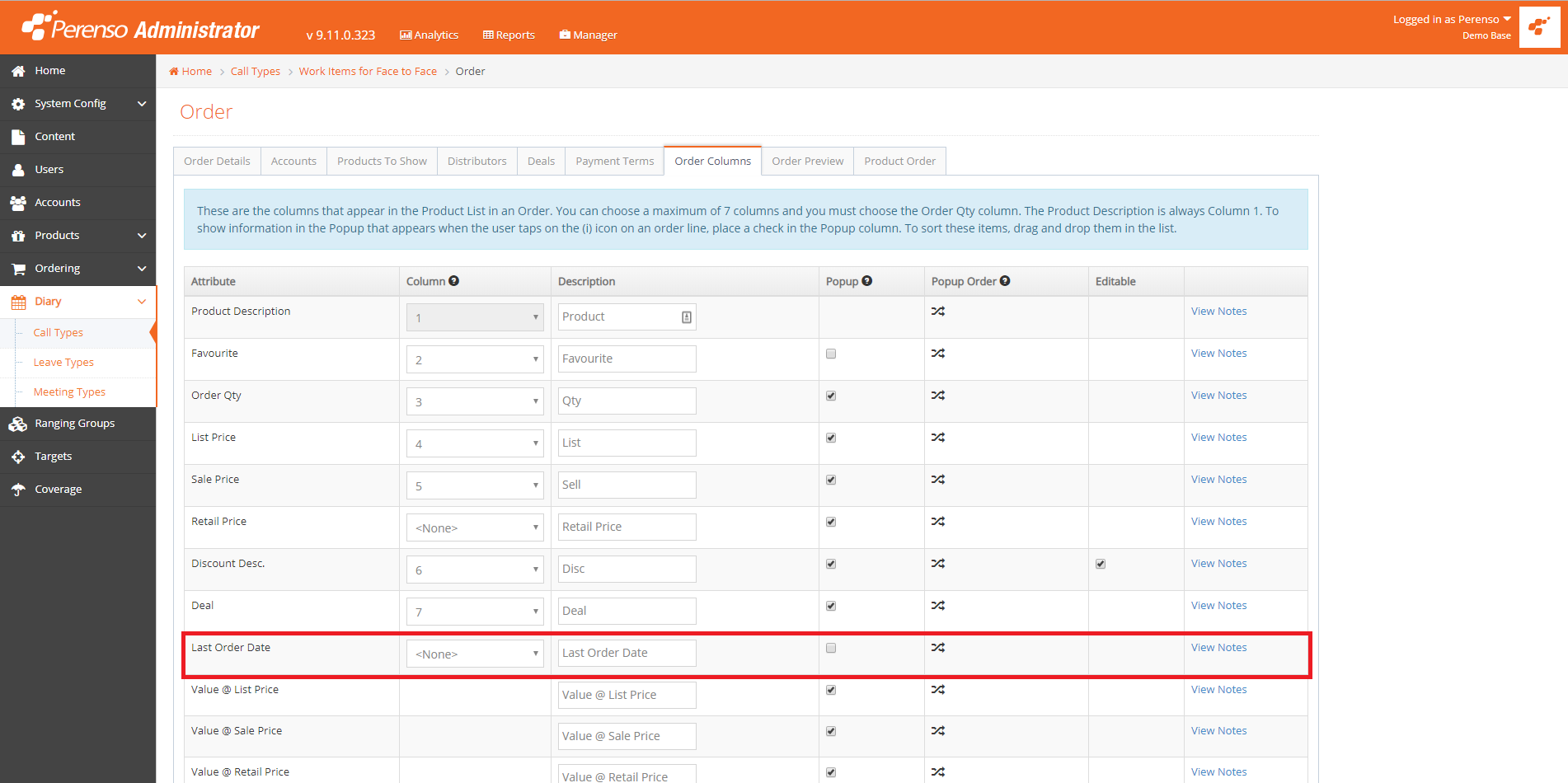The width and height of the screenshot is (1568, 783).
Task: Click the Popup help question icon
Action: pos(867,281)
